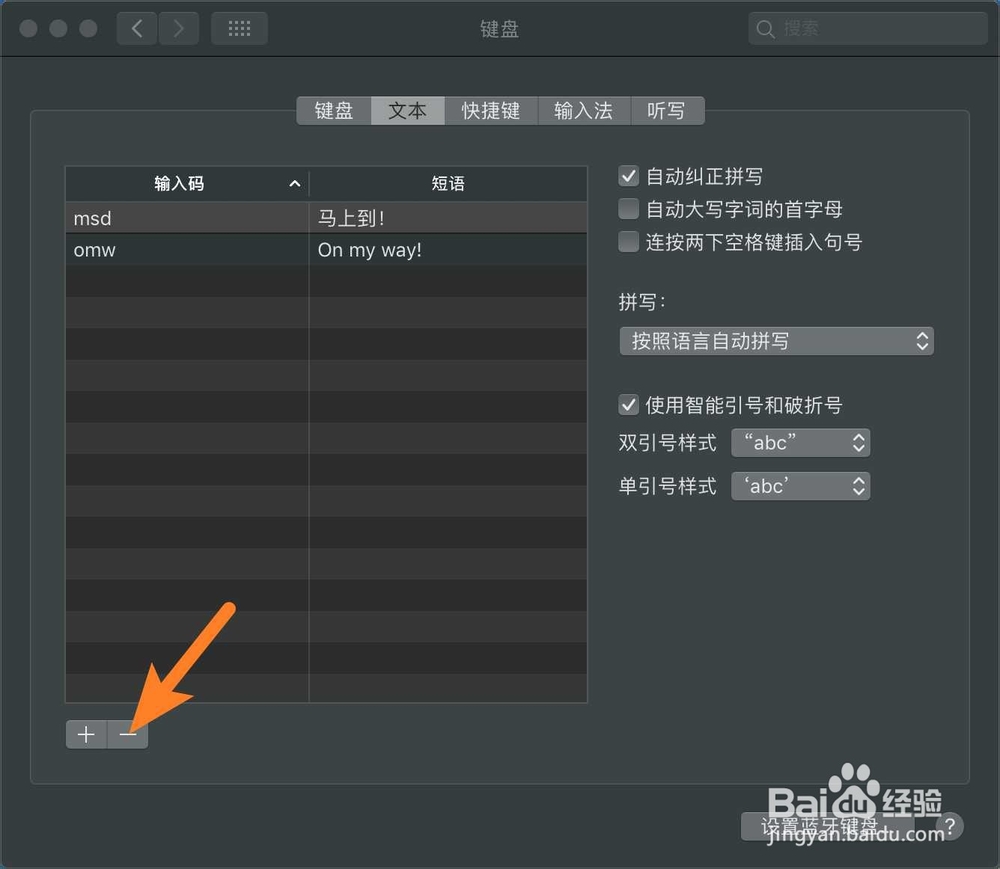Image resolution: width=1000 pixels, height=869 pixels.
Task: Open Show All preferences grid icon
Action: click(239, 28)
